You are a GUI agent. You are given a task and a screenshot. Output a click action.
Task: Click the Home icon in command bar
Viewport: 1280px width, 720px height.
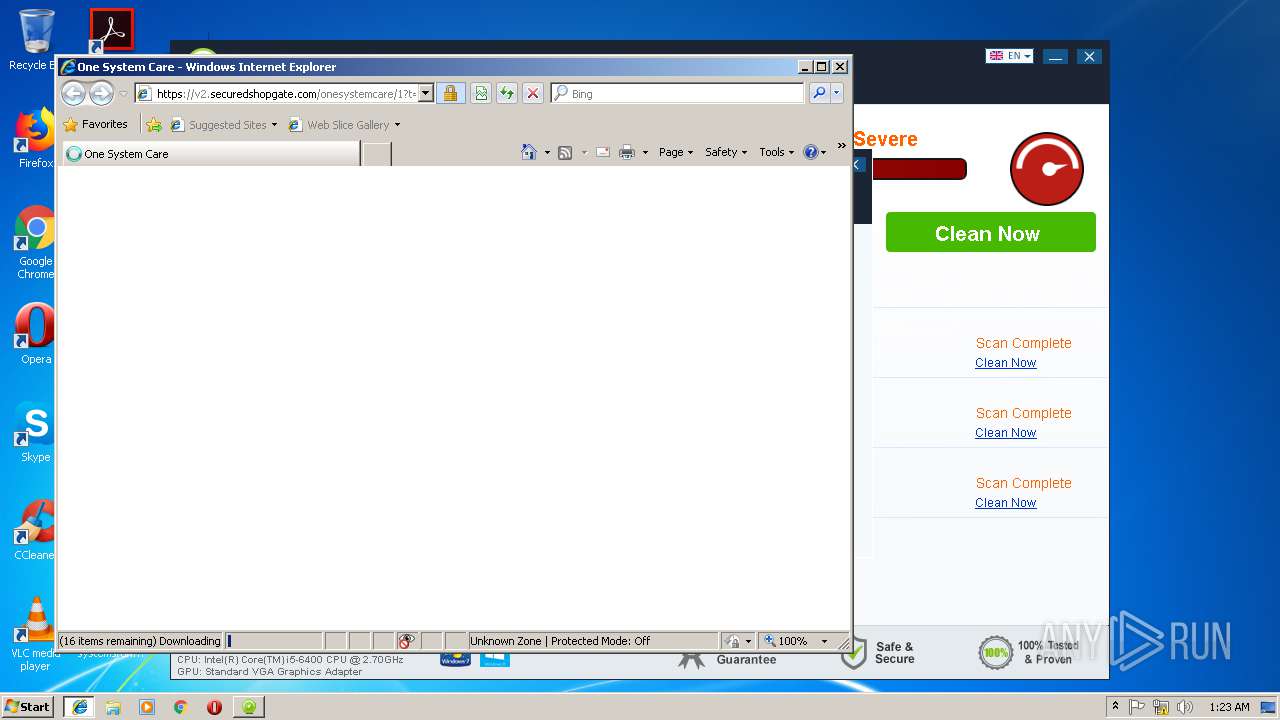(x=529, y=152)
